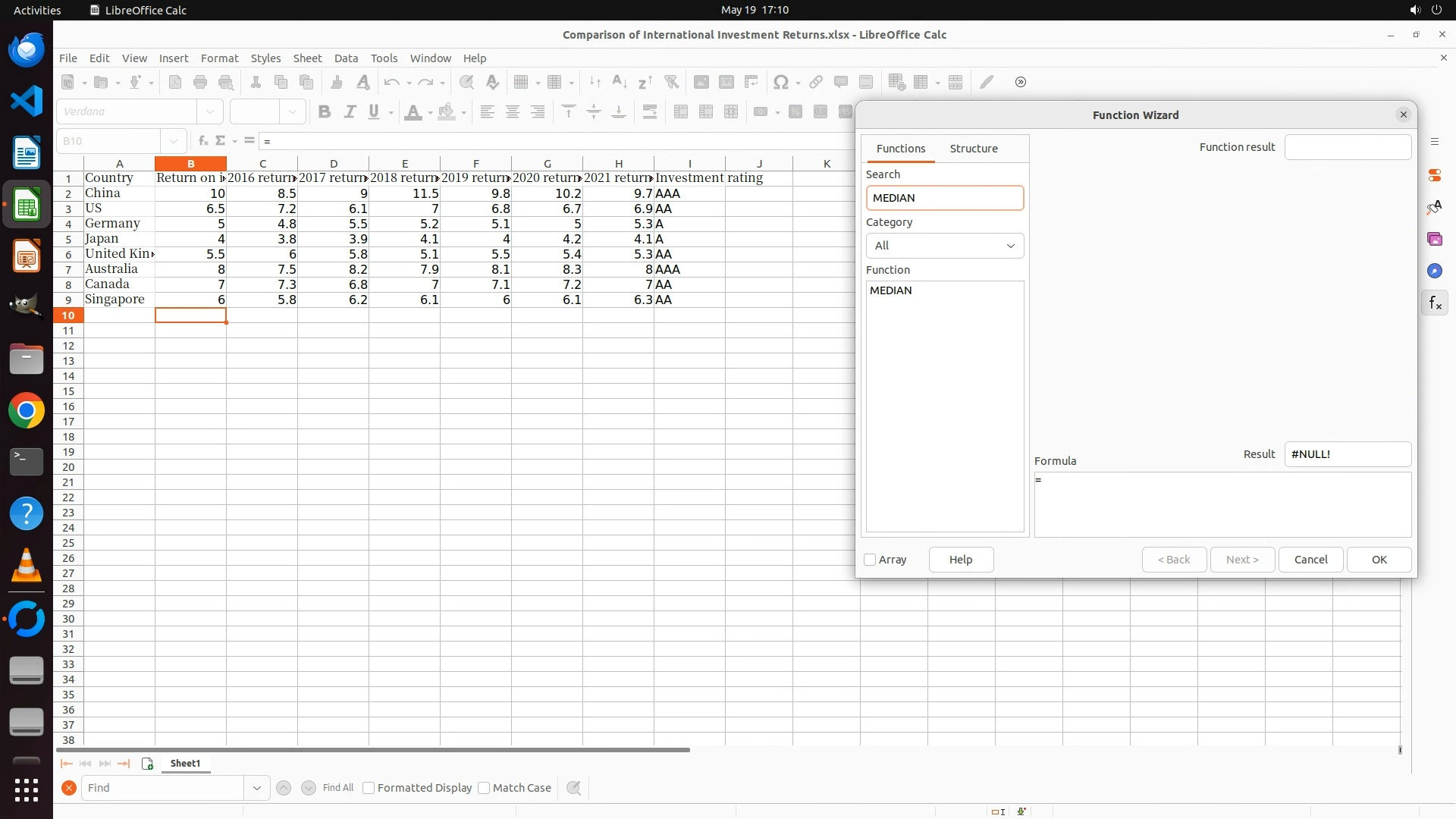Viewport: 1456px width, 819px height.
Task: Click the Special Character omega icon
Action: pos(780,83)
